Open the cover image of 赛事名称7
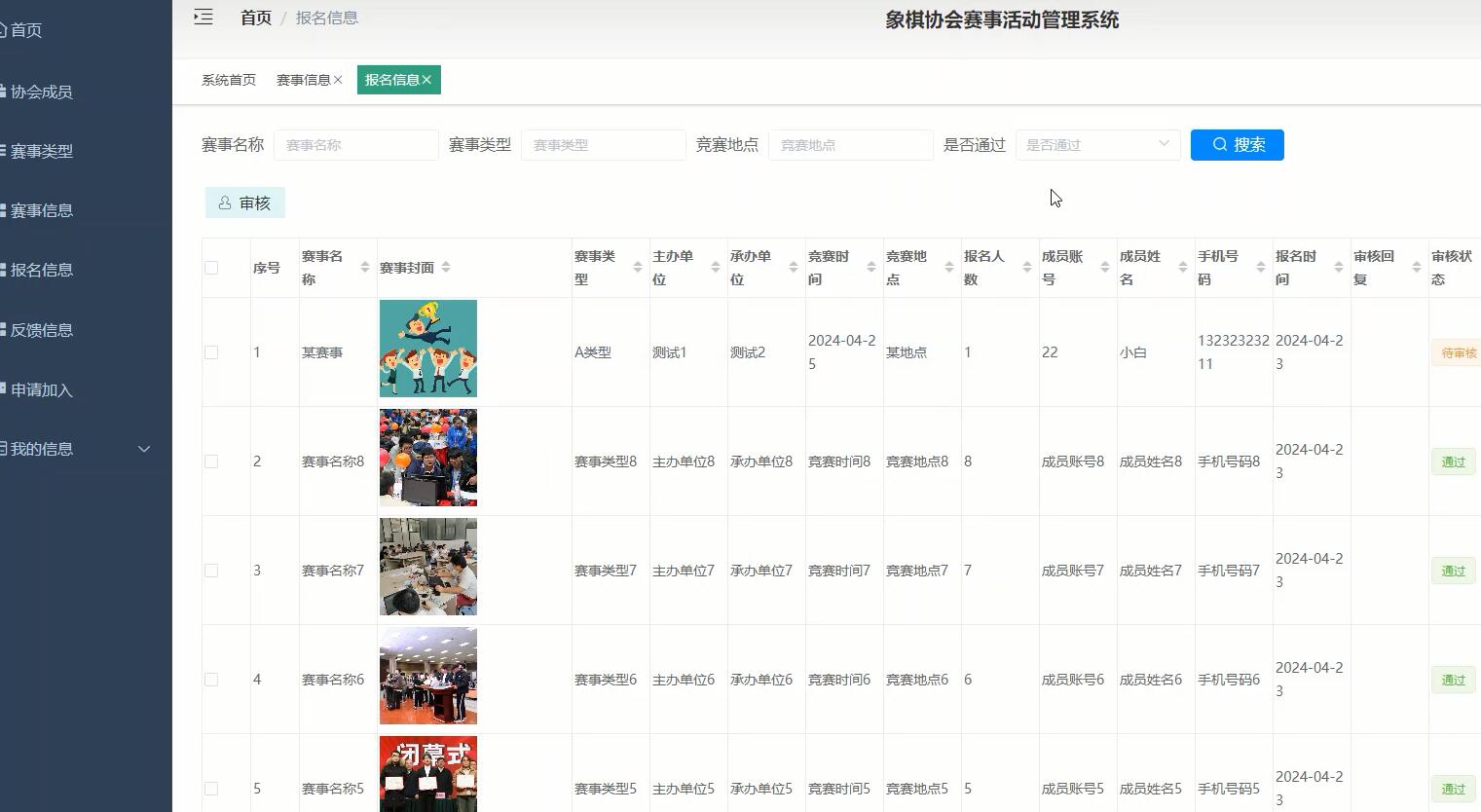 pyautogui.click(x=428, y=567)
